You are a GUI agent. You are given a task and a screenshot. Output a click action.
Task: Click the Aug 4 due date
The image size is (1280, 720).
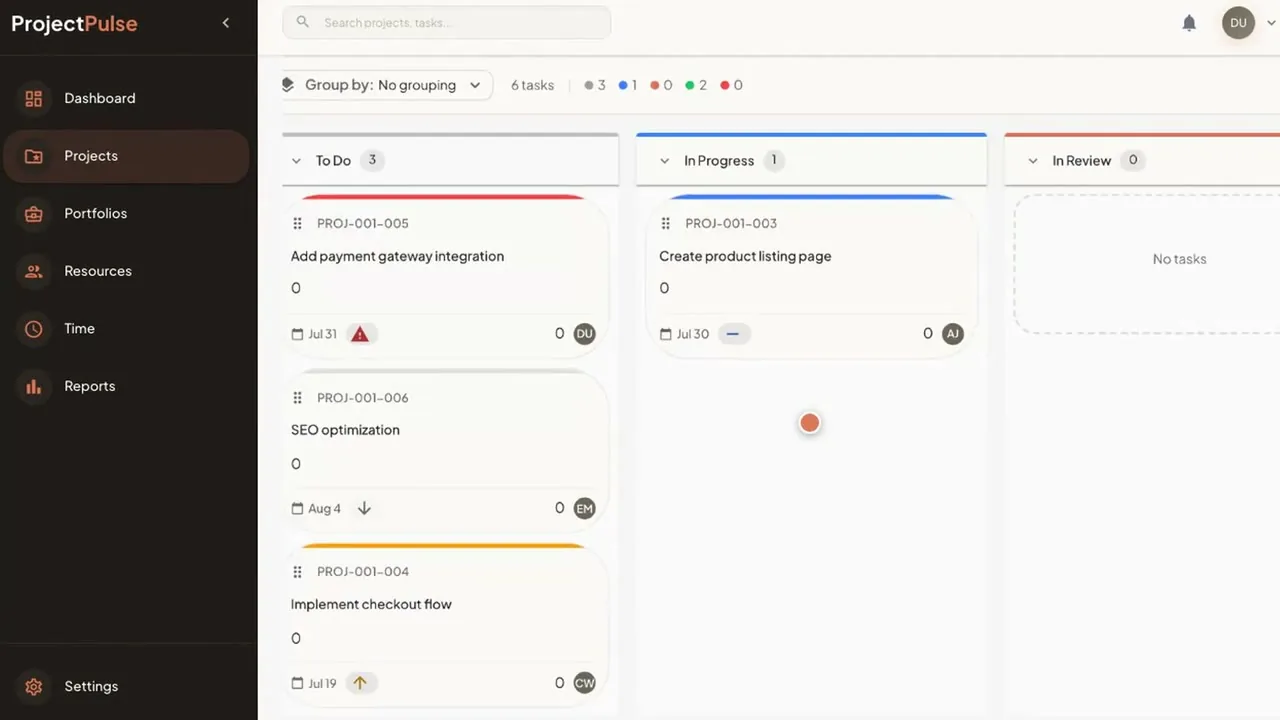click(316, 508)
